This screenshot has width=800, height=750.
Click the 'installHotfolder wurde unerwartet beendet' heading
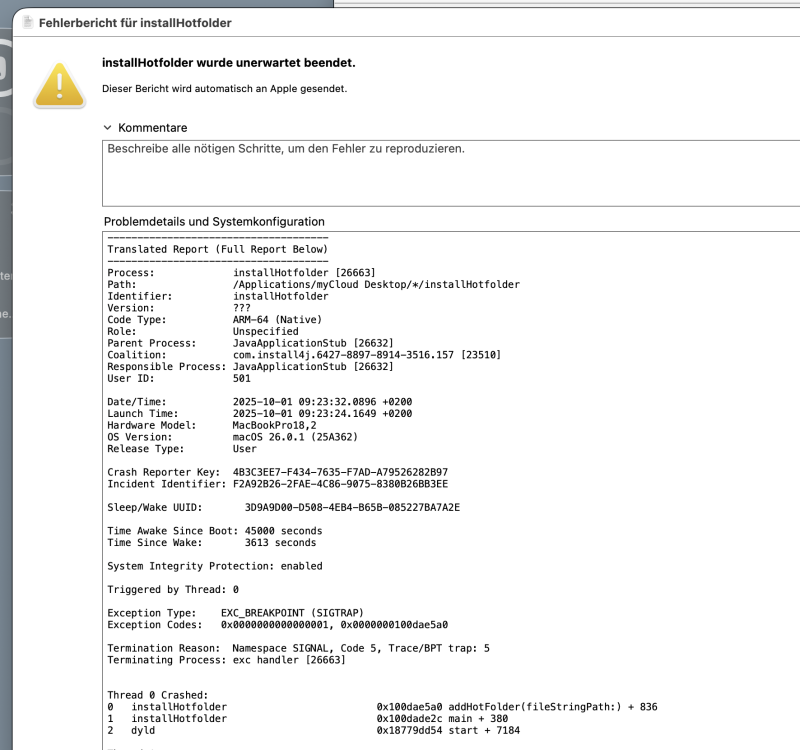pyautogui.click(x=228, y=63)
